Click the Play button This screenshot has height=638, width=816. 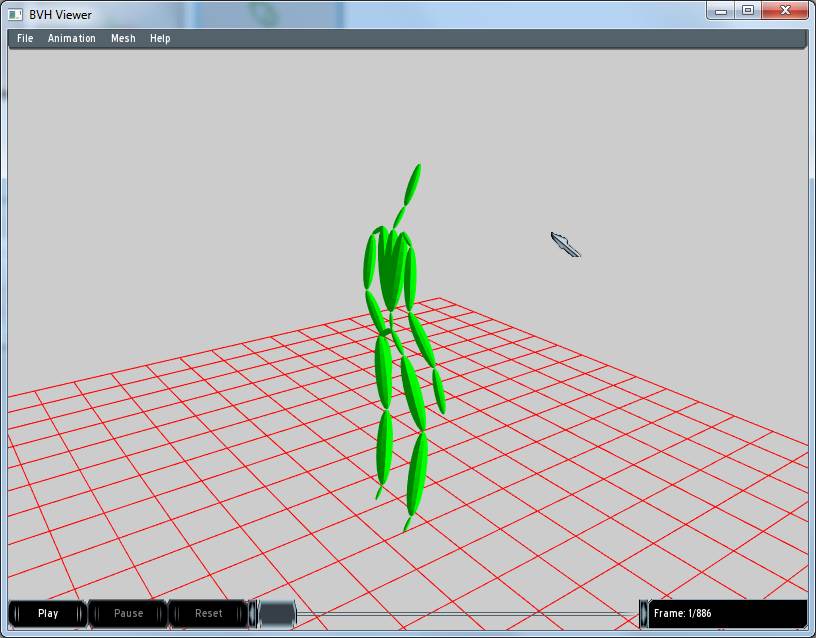(x=48, y=614)
